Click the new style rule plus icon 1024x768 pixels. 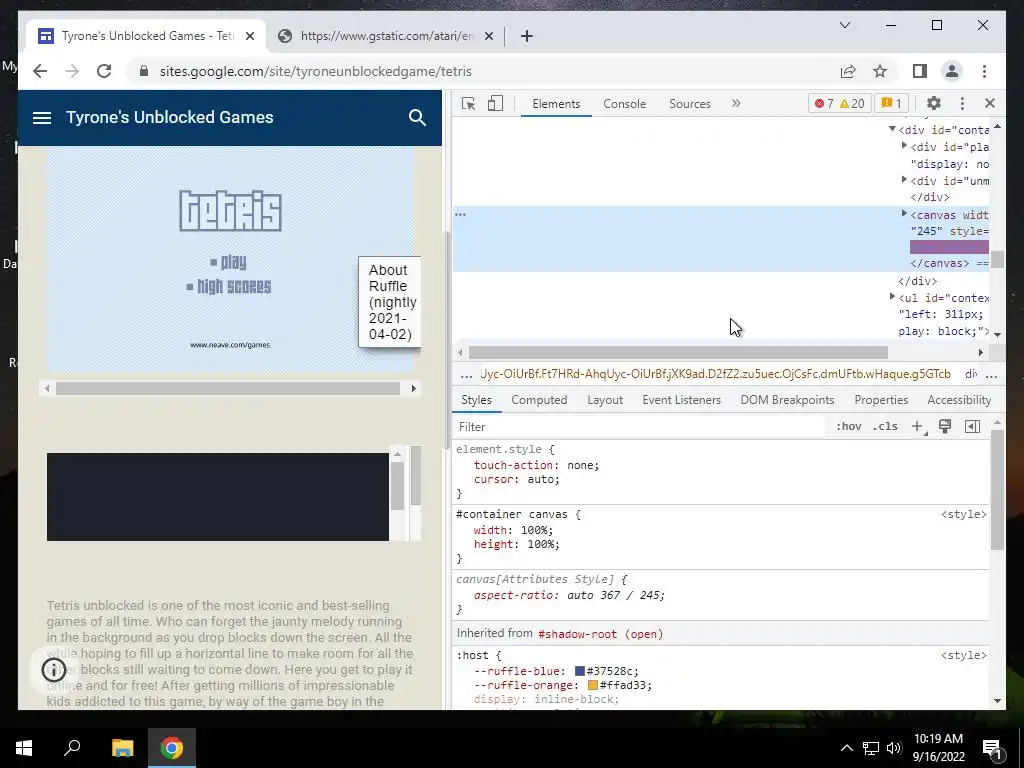[x=918, y=426]
